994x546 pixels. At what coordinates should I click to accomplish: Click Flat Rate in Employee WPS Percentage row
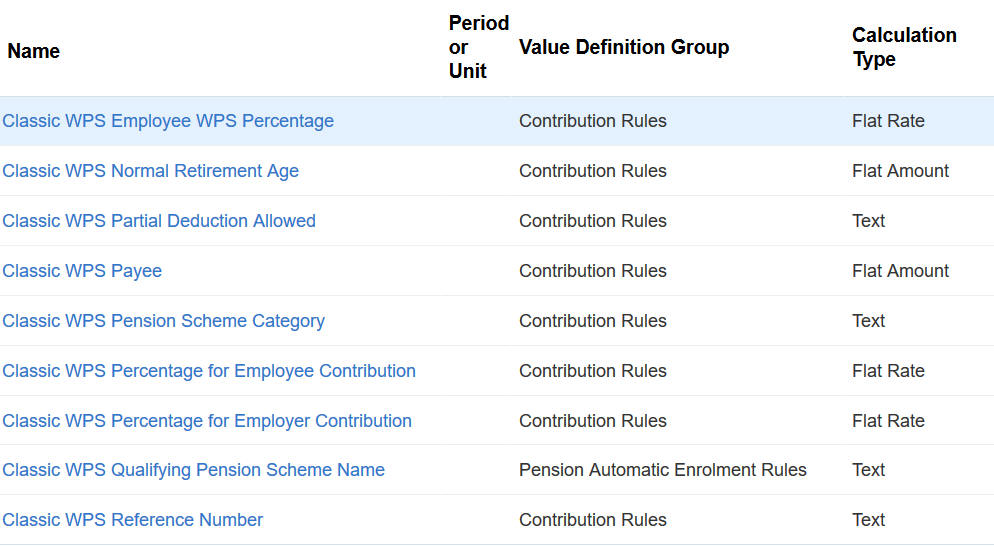(x=888, y=121)
